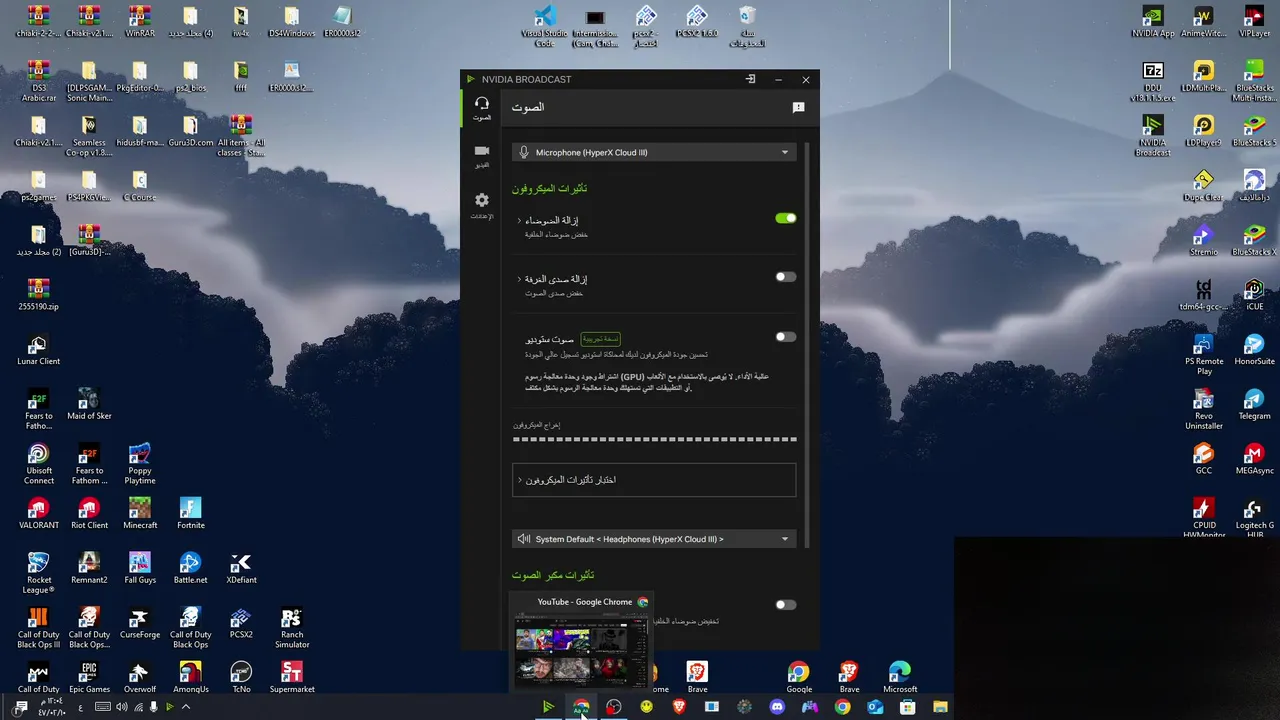Click the volume icon in system tray
1280x720 pixels.
(x=121, y=707)
